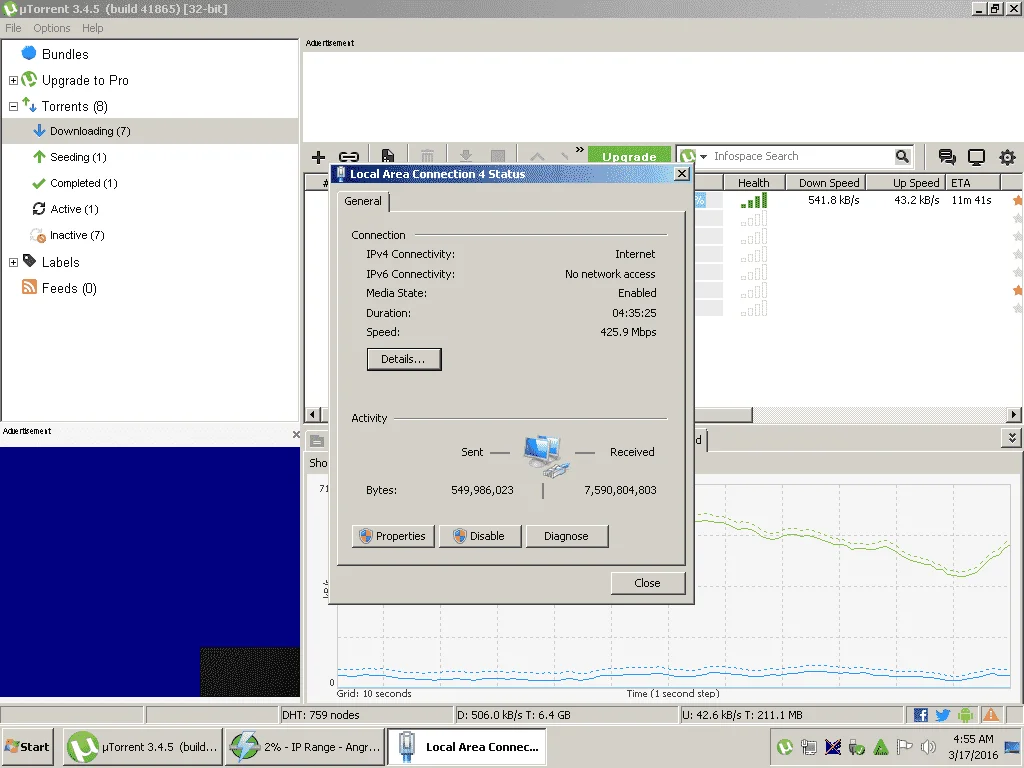This screenshot has height=768, width=1024.
Task: Click the Add Torrent plus icon
Action: click(318, 157)
